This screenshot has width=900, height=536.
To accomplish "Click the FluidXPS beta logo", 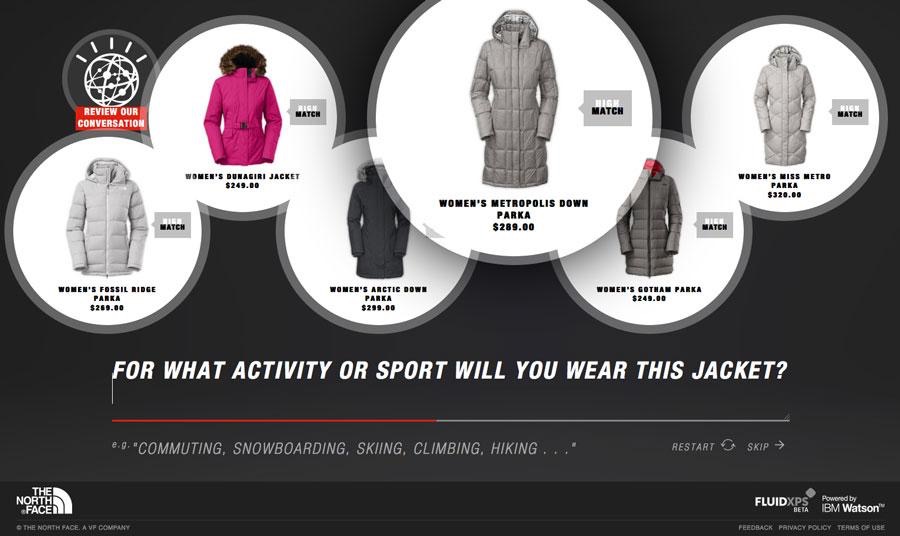I will point(785,501).
